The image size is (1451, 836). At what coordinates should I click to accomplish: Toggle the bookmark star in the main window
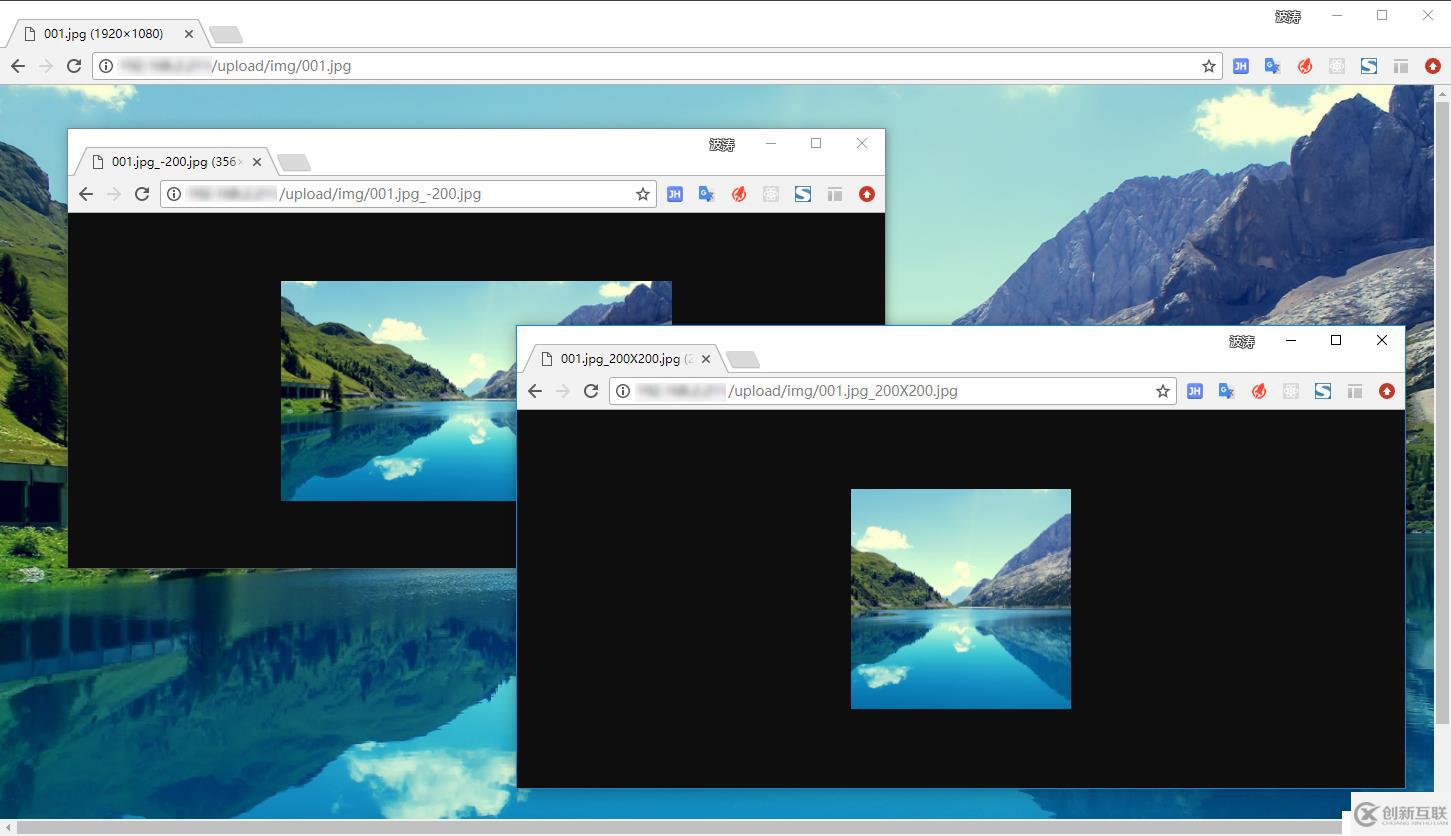1209,66
